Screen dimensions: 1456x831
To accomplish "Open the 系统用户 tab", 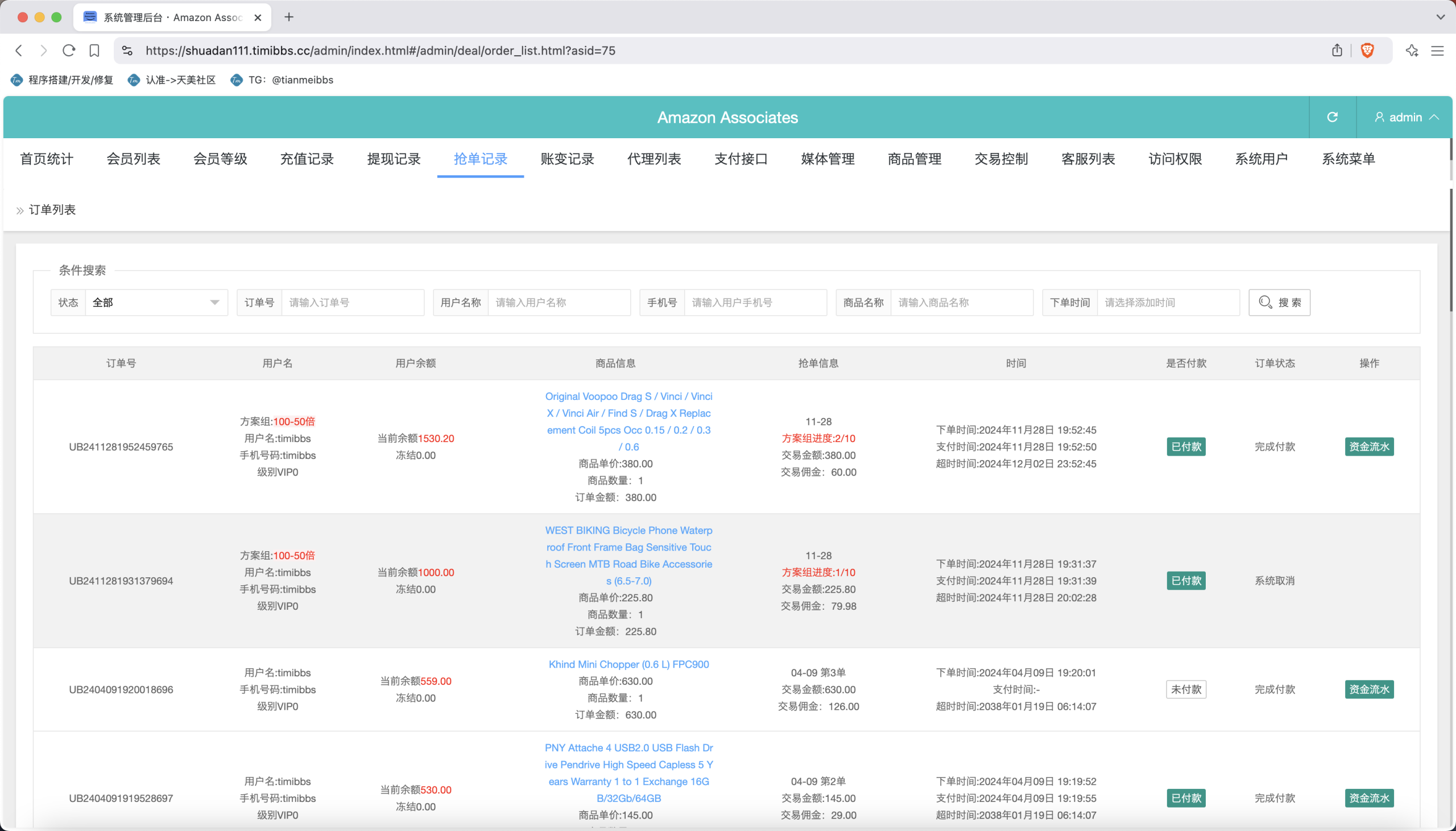I will coord(1261,159).
